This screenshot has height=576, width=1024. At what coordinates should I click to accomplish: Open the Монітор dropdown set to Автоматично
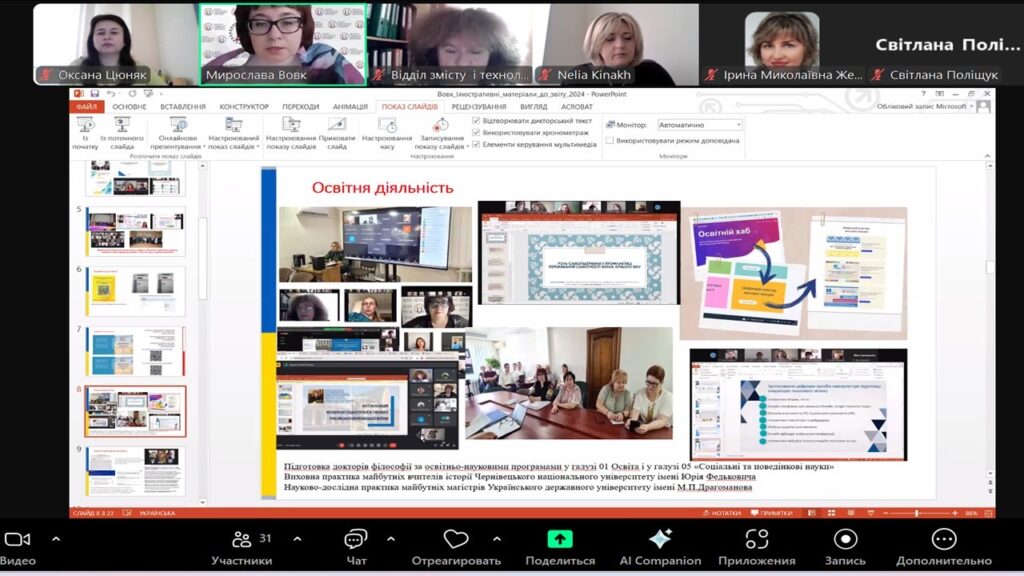[x=699, y=125]
